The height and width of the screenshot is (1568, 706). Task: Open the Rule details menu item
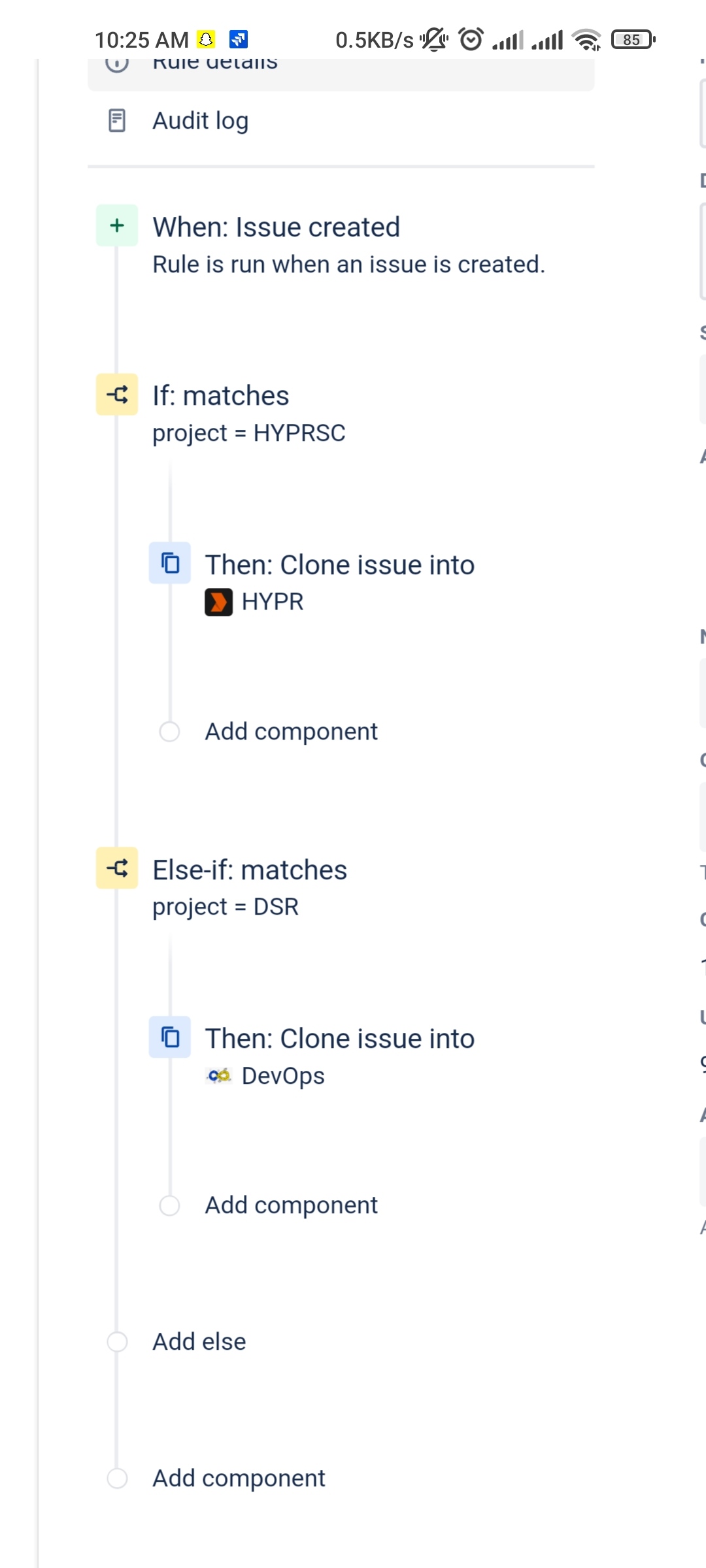point(215,65)
